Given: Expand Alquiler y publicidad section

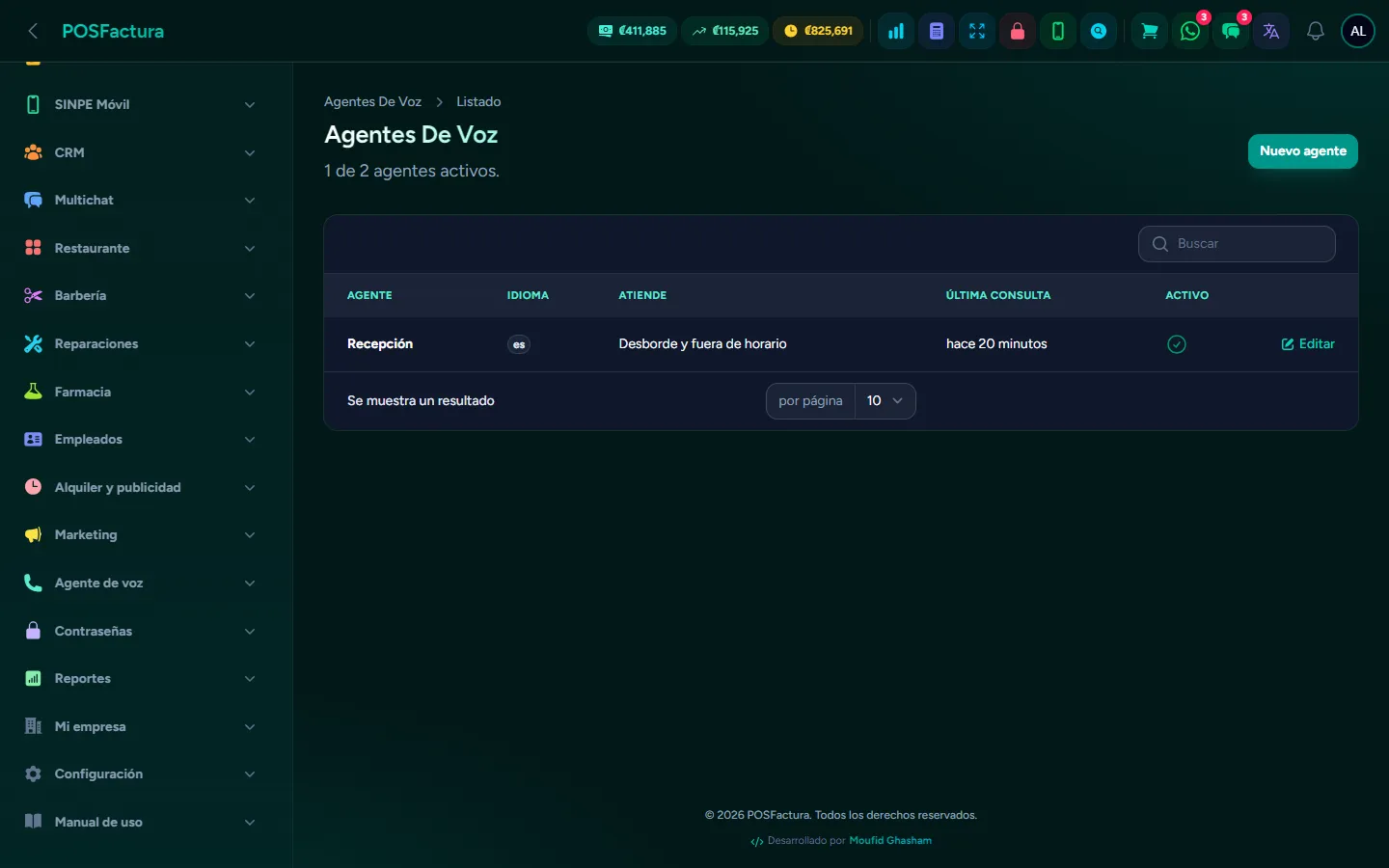Looking at the screenshot, I should pyautogui.click(x=140, y=487).
